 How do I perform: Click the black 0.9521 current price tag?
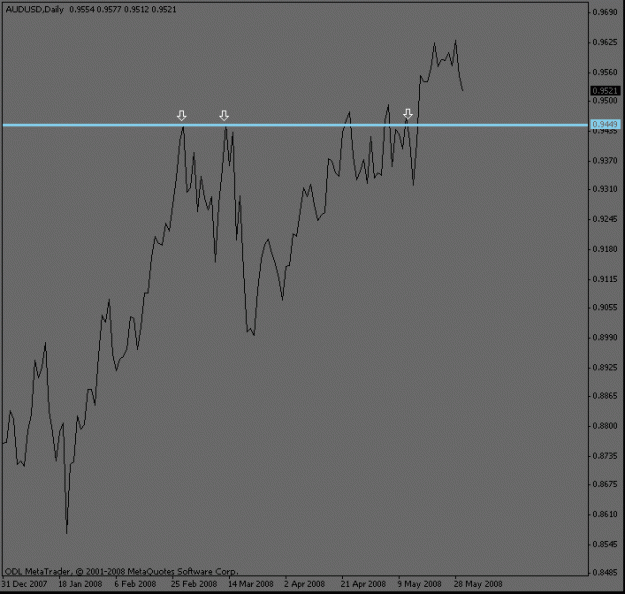pos(605,91)
